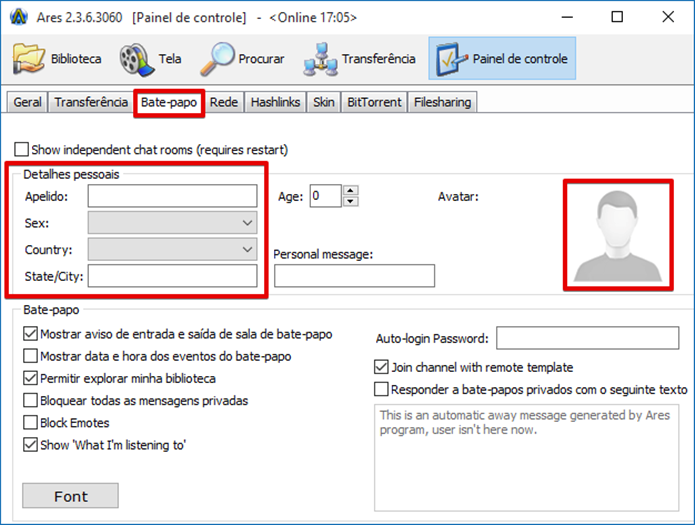
Task: Minimize the Ares window
Action: coord(567,17)
